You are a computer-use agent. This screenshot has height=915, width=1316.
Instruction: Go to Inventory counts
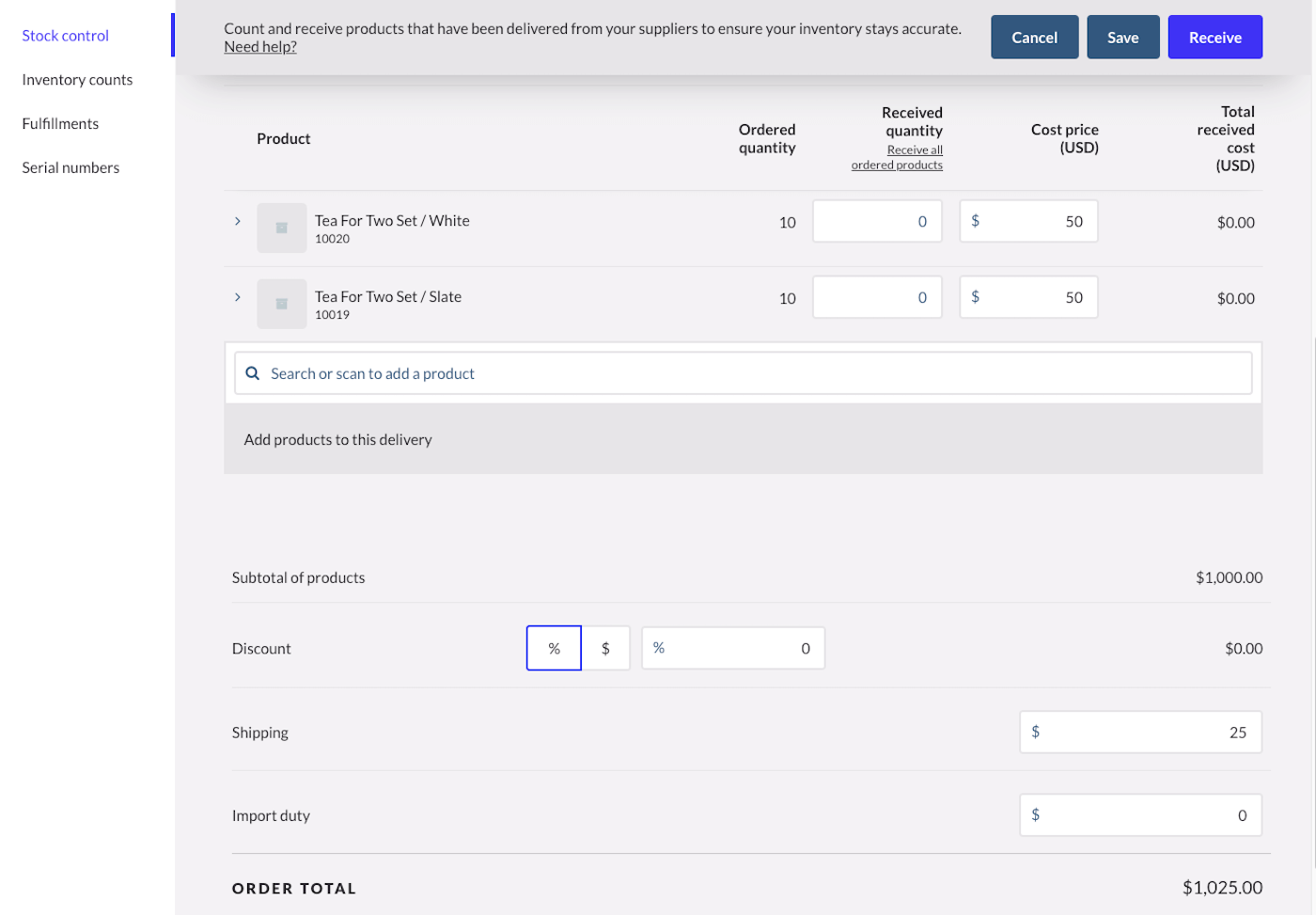(x=77, y=80)
